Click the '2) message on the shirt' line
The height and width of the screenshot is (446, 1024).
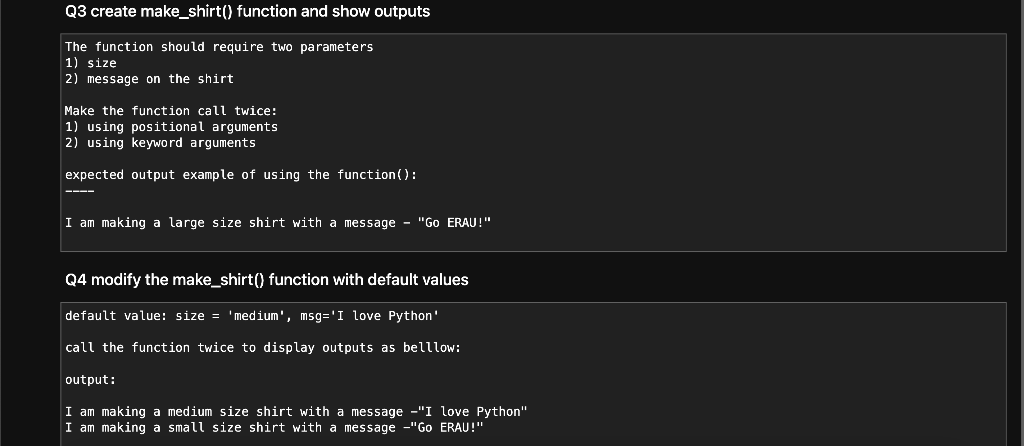pyautogui.click(x=149, y=78)
